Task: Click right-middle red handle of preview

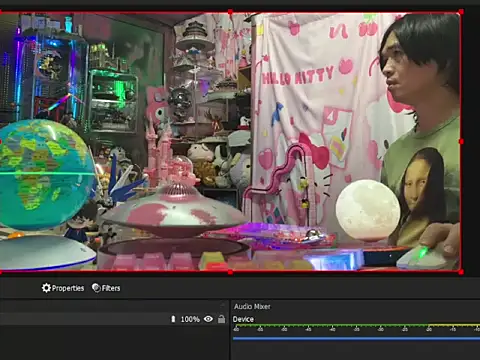Action: (x=461, y=142)
